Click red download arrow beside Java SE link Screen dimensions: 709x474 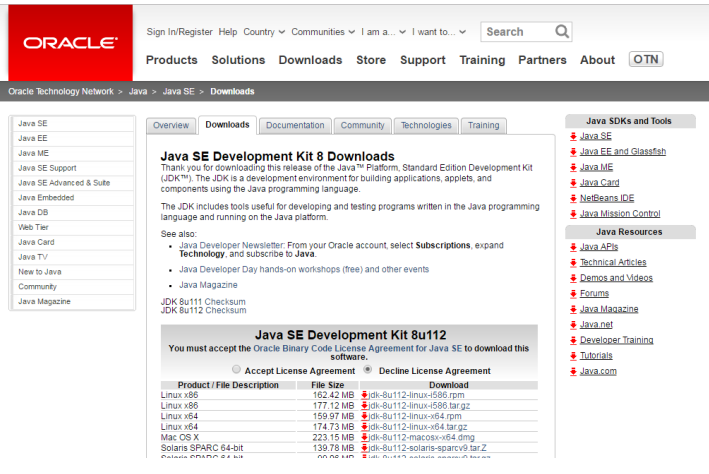[573, 136]
